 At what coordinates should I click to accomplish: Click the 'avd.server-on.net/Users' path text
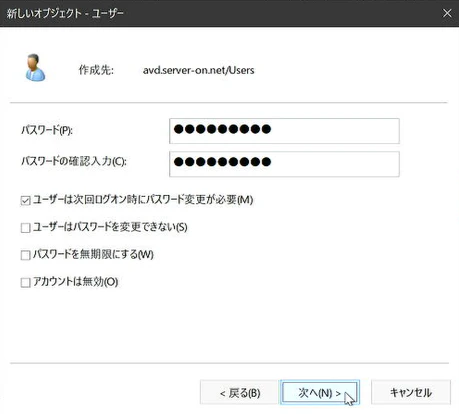[x=198, y=70]
